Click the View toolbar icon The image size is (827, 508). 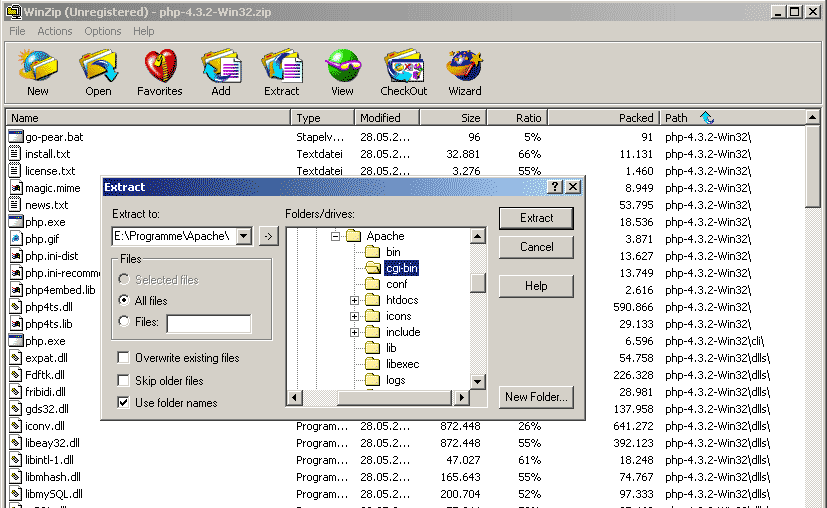[342, 65]
